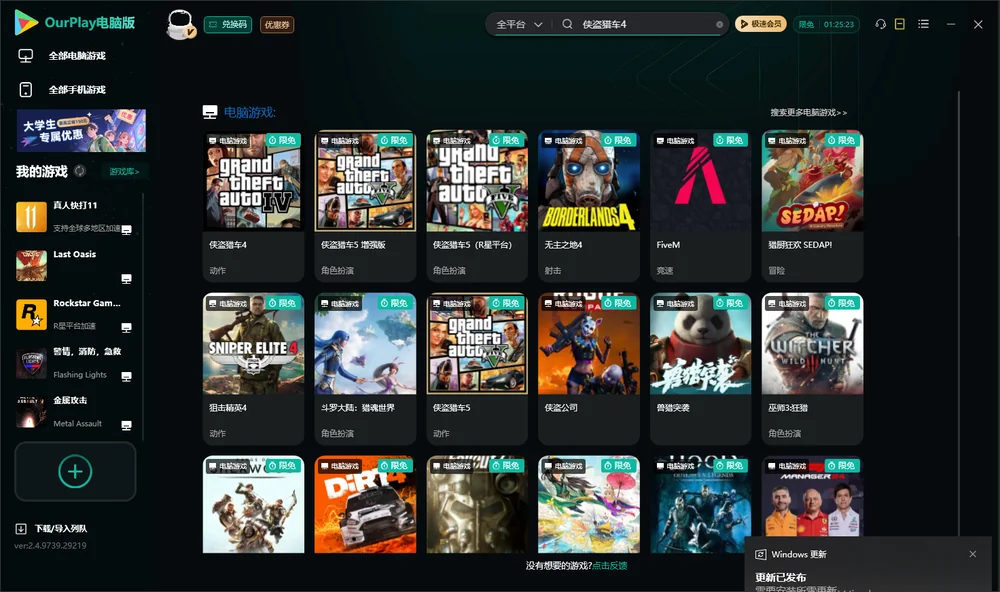Screen dimensions: 1000x592
Task: Open the user avatar profile
Action: tap(180, 25)
